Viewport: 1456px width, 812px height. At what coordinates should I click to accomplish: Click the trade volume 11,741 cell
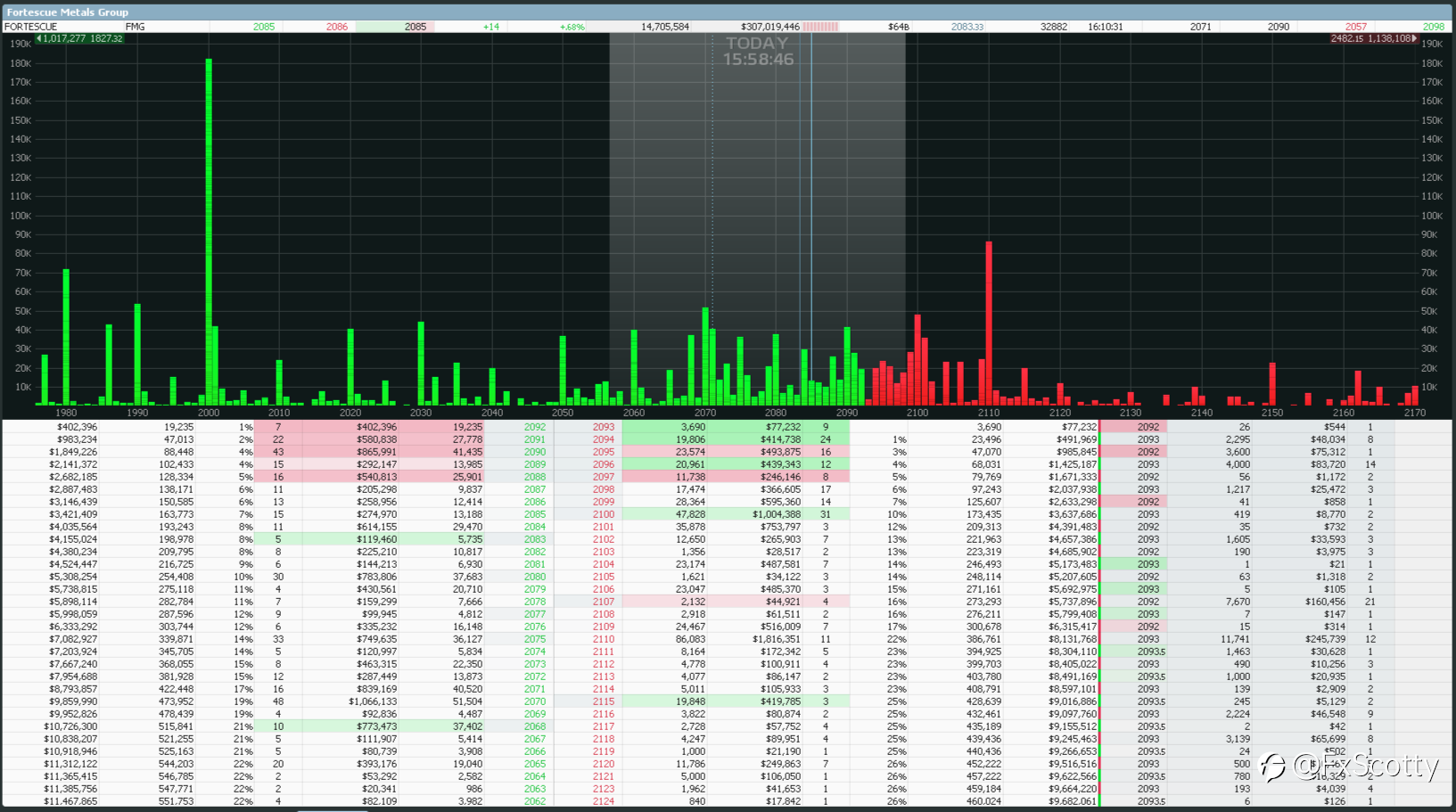point(1235,639)
